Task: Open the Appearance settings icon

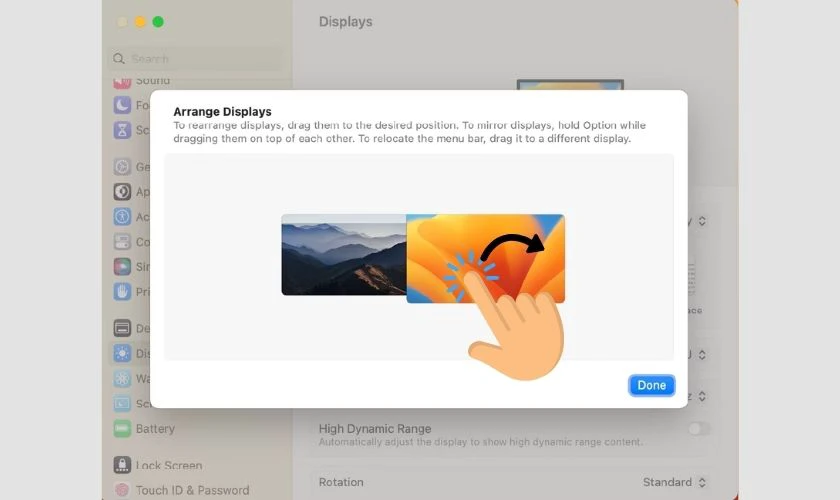Action: (x=122, y=192)
